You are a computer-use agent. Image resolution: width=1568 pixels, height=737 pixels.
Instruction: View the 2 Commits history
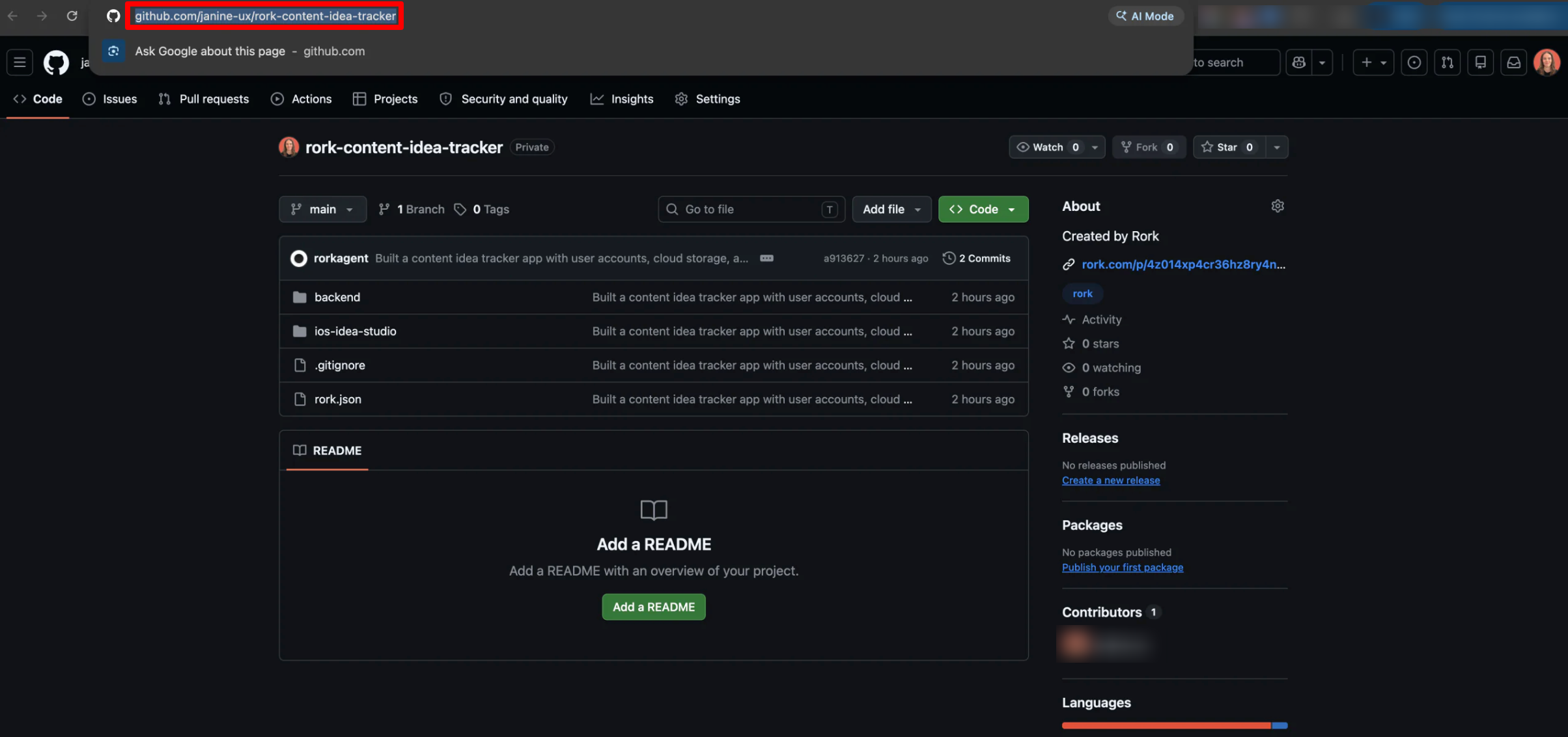[x=976, y=258]
